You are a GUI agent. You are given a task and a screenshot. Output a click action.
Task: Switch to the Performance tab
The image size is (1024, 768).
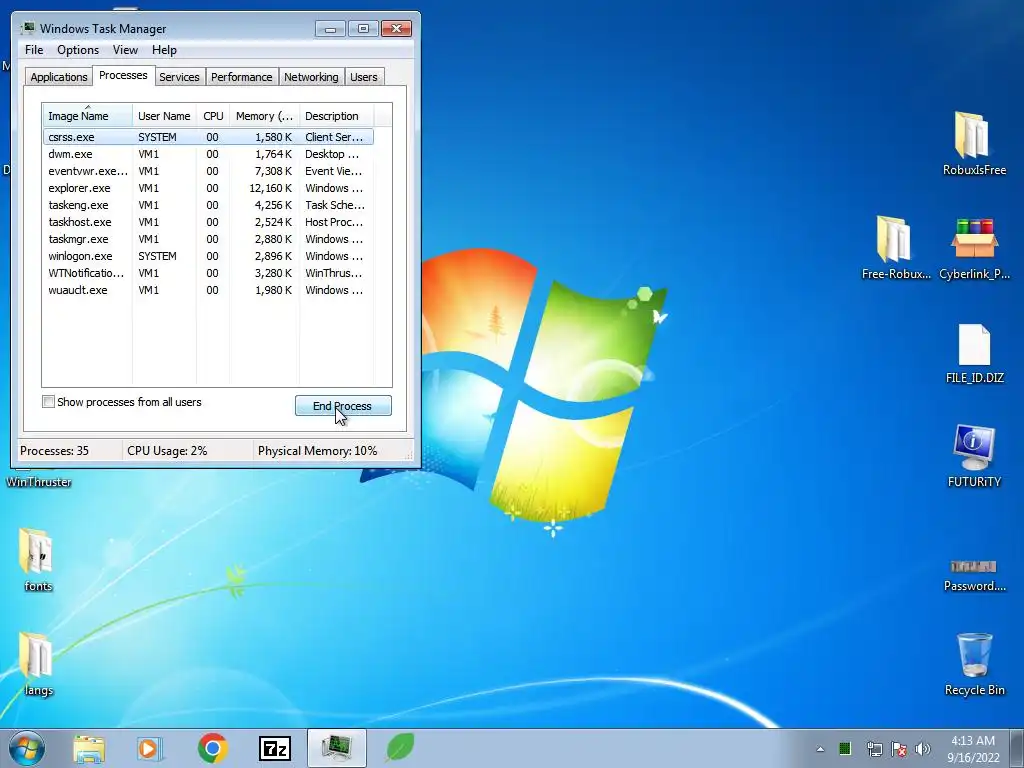[241, 77]
